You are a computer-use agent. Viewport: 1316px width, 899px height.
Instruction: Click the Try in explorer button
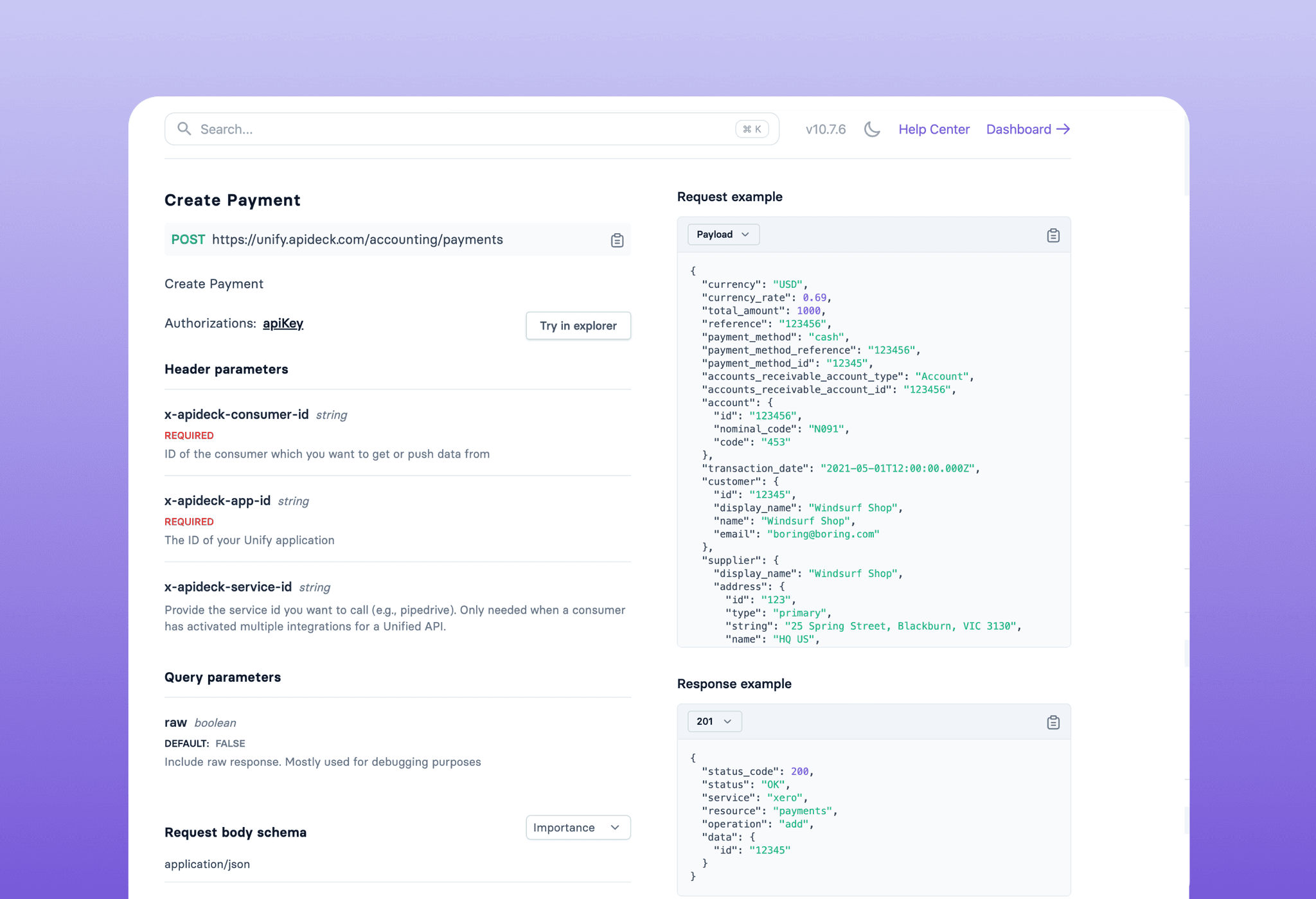point(577,325)
